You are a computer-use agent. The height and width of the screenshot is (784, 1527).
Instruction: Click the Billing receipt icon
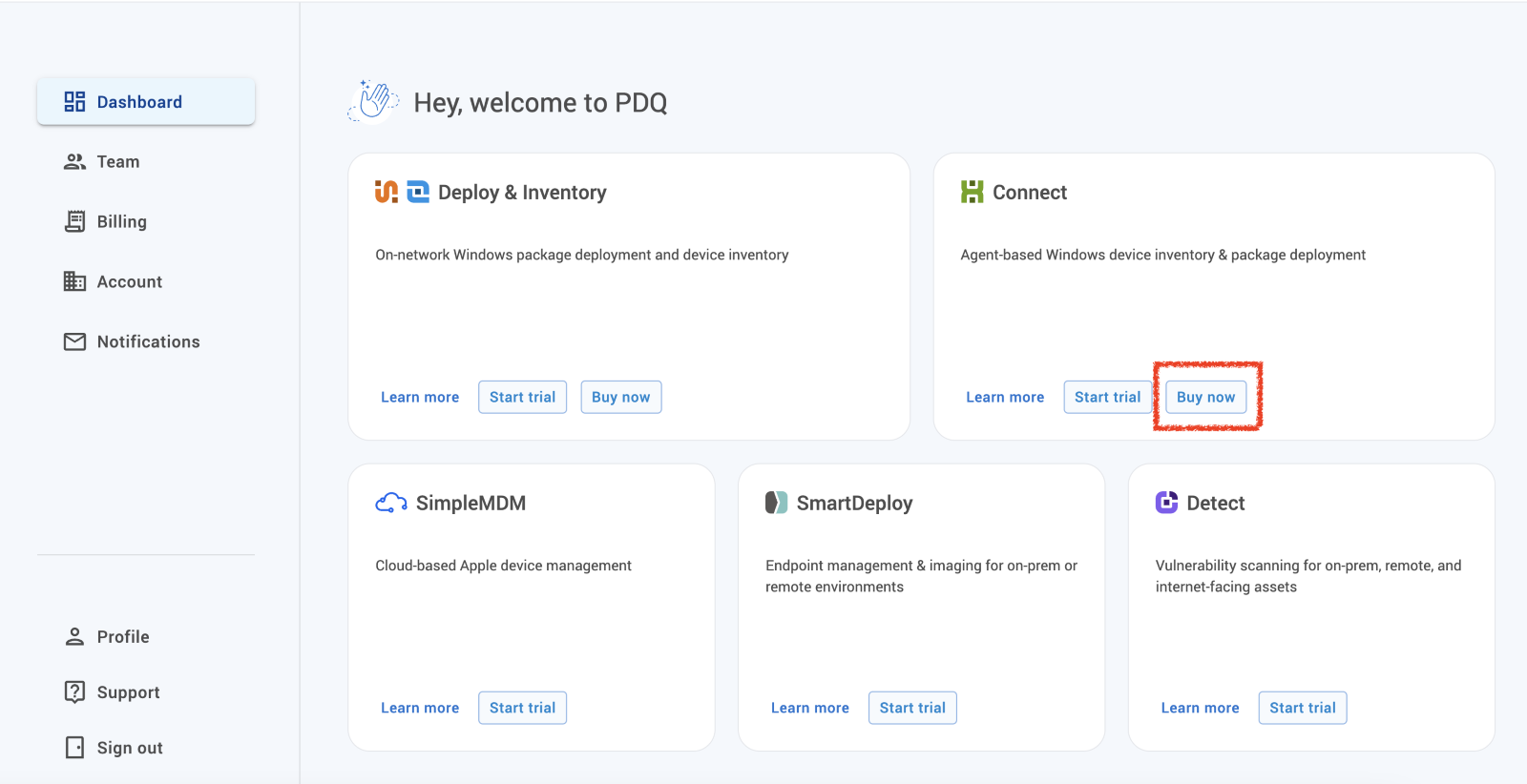click(x=74, y=221)
